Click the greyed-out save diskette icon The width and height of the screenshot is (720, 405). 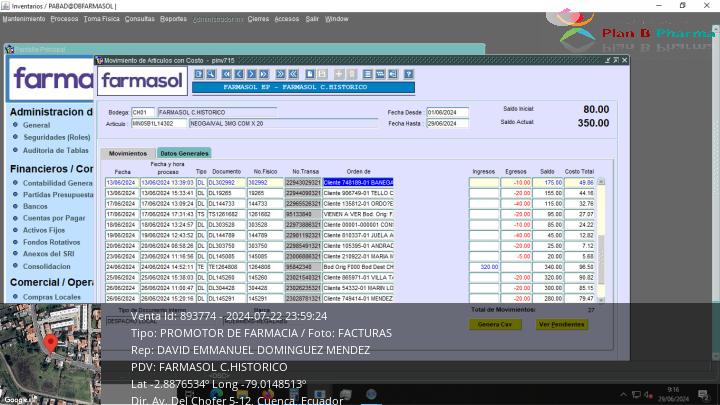(x=322, y=74)
